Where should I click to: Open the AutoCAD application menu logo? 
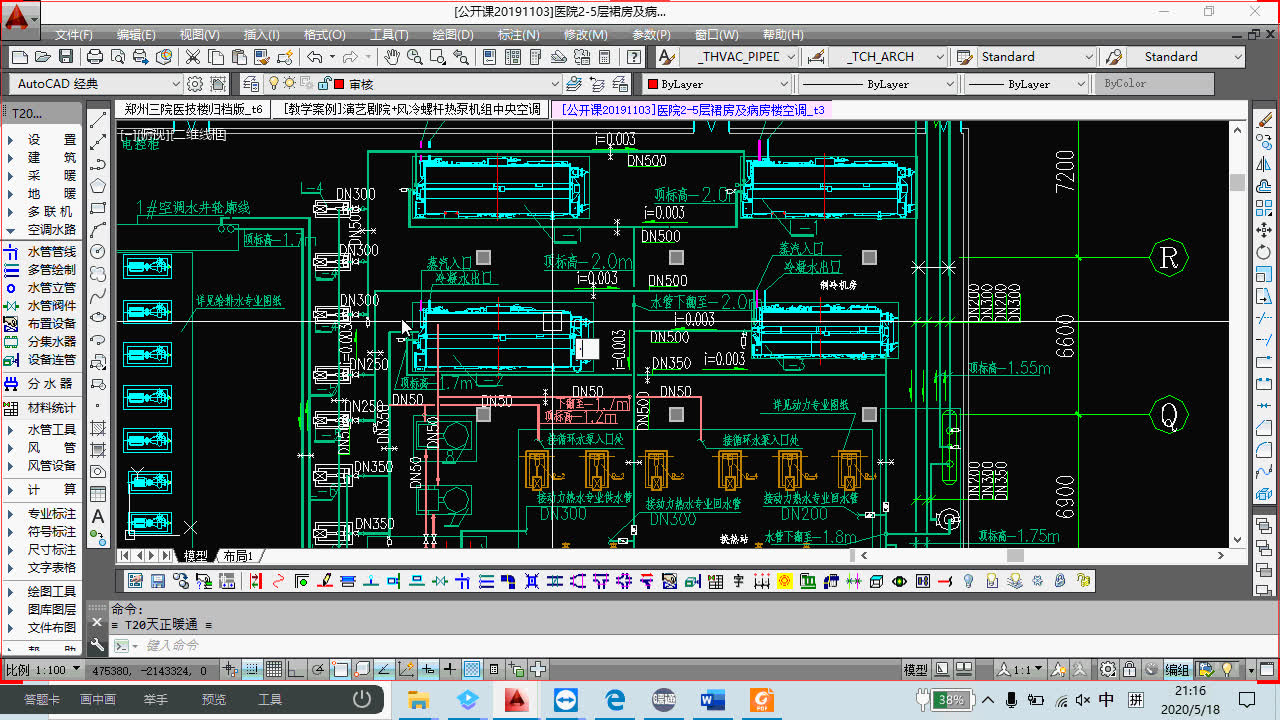tap(20, 19)
